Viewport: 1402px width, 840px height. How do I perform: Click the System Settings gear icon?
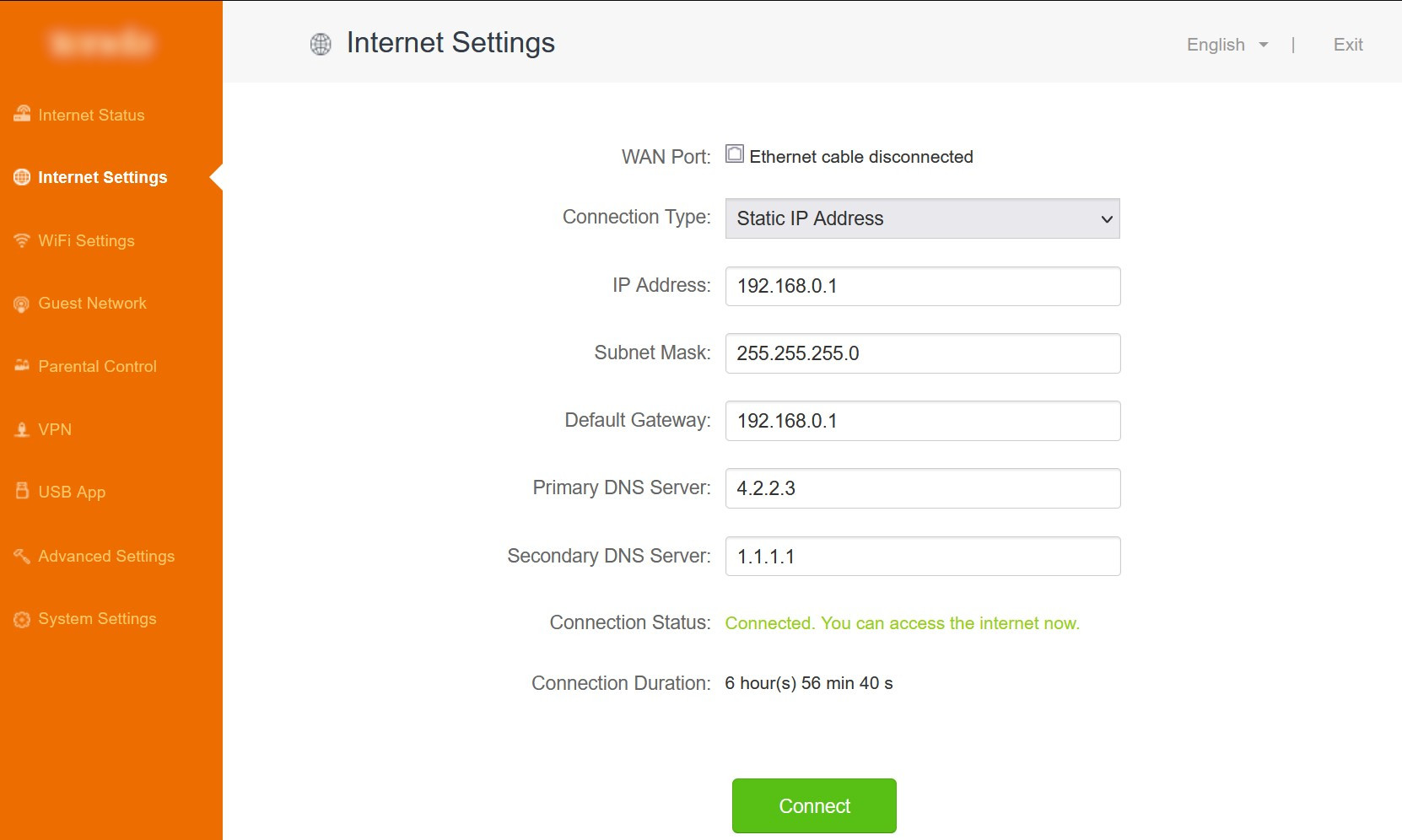pos(22,619)
